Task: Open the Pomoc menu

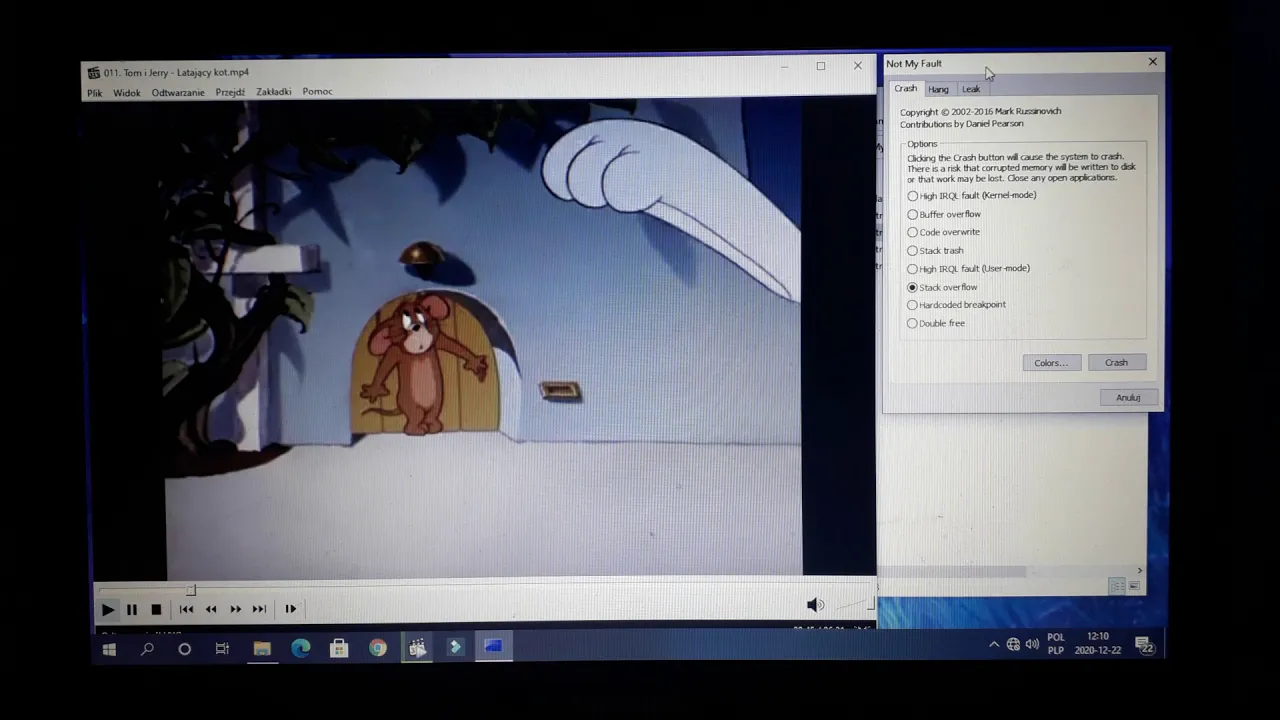Action: pos(317,92)
